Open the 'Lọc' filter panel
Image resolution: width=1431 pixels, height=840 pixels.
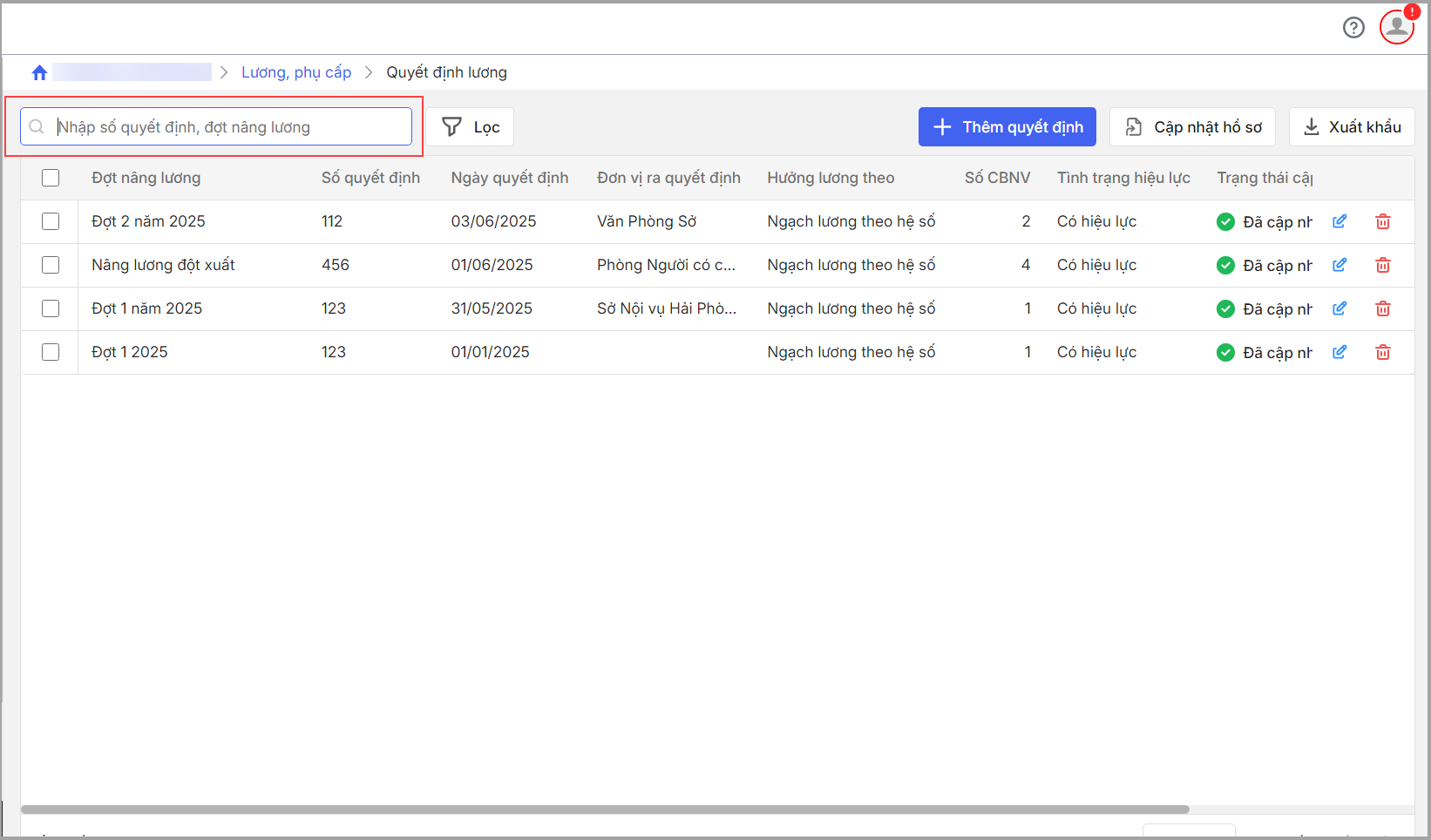point(471,127)
